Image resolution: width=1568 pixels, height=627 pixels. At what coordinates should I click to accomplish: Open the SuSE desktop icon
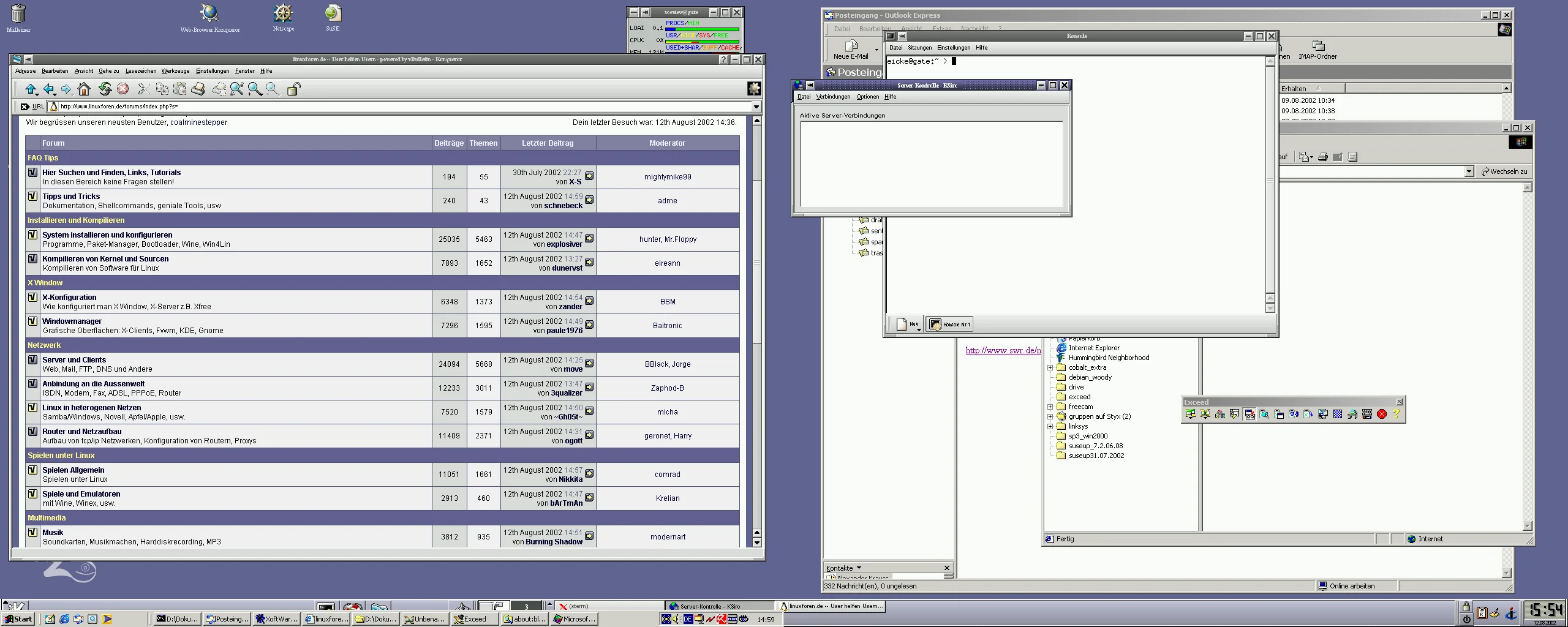pos(333,17)
